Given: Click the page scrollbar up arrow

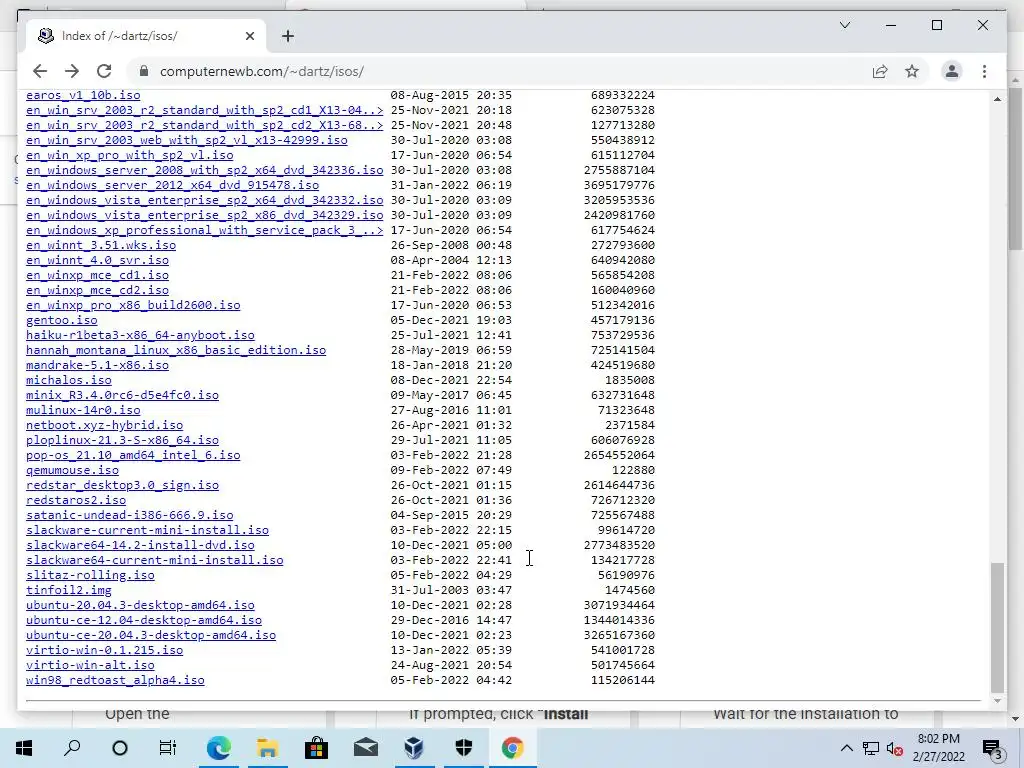Looking at the screenshot, I should click(997, 99).
